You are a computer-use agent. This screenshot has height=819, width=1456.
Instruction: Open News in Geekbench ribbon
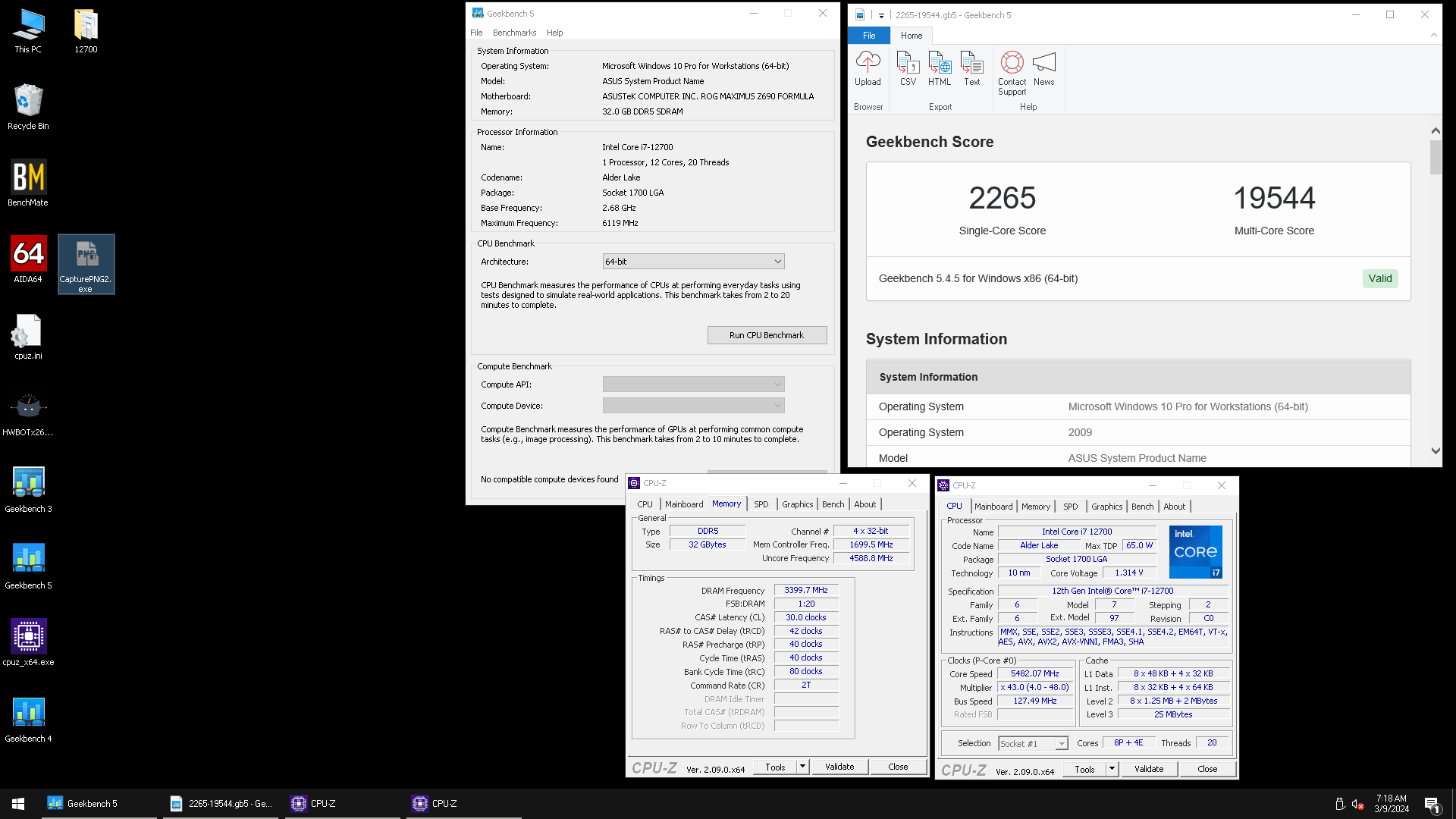[x=1043, y=69]
